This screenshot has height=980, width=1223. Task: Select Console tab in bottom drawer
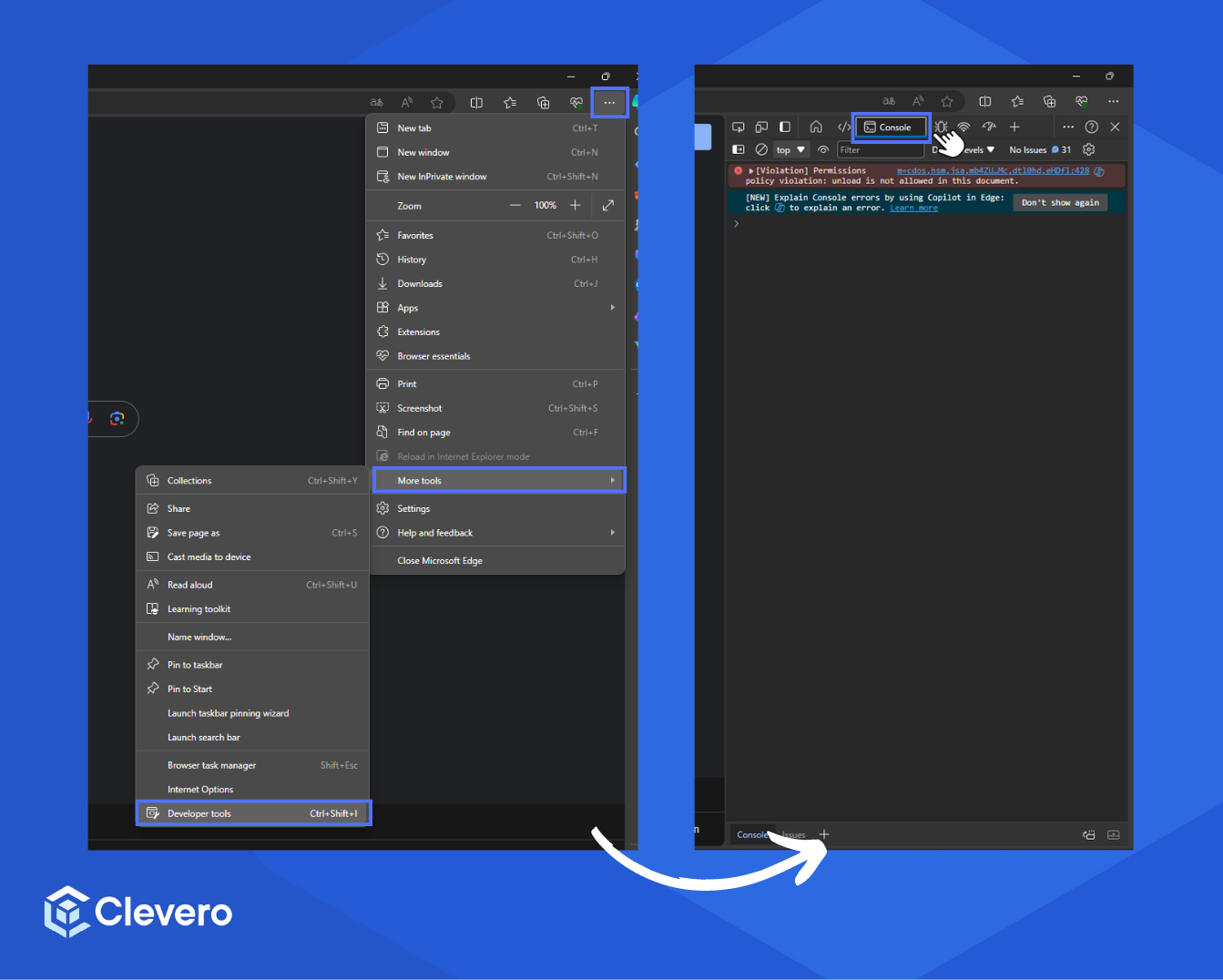[751, 834]
